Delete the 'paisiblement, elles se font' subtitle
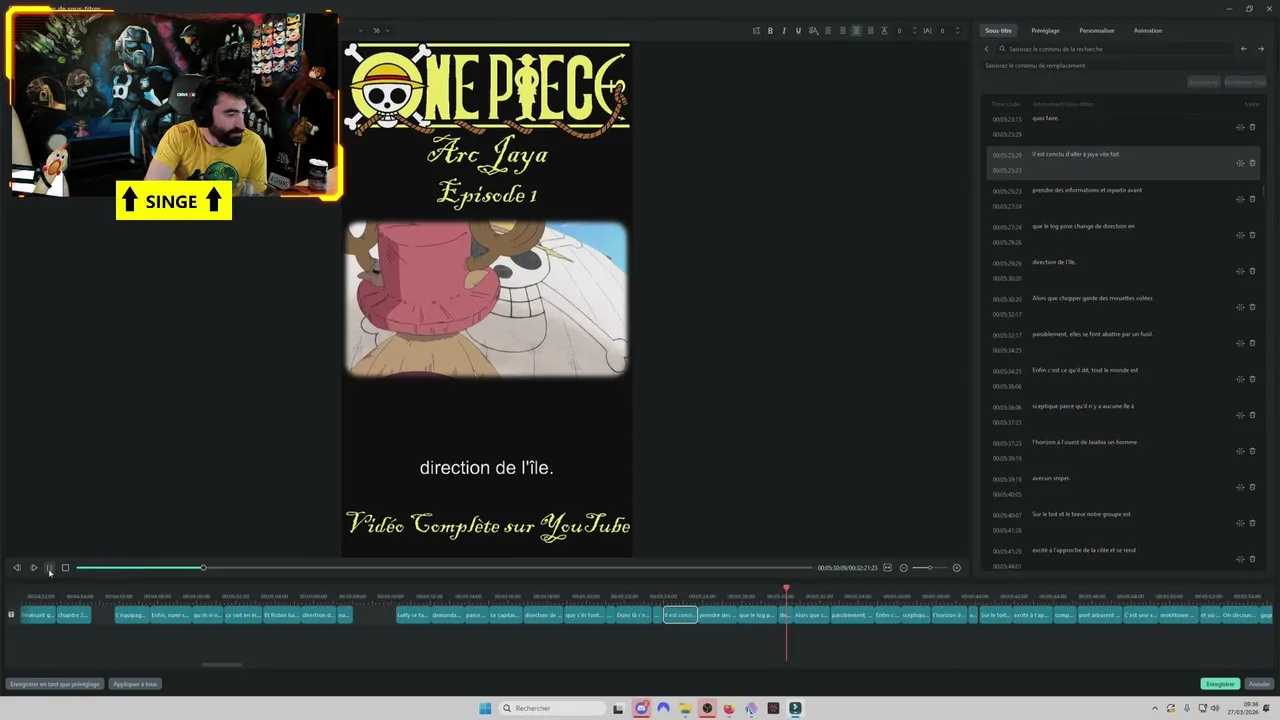The height and width of the screenshot is (720, 1280). [x=1252, y=343]
